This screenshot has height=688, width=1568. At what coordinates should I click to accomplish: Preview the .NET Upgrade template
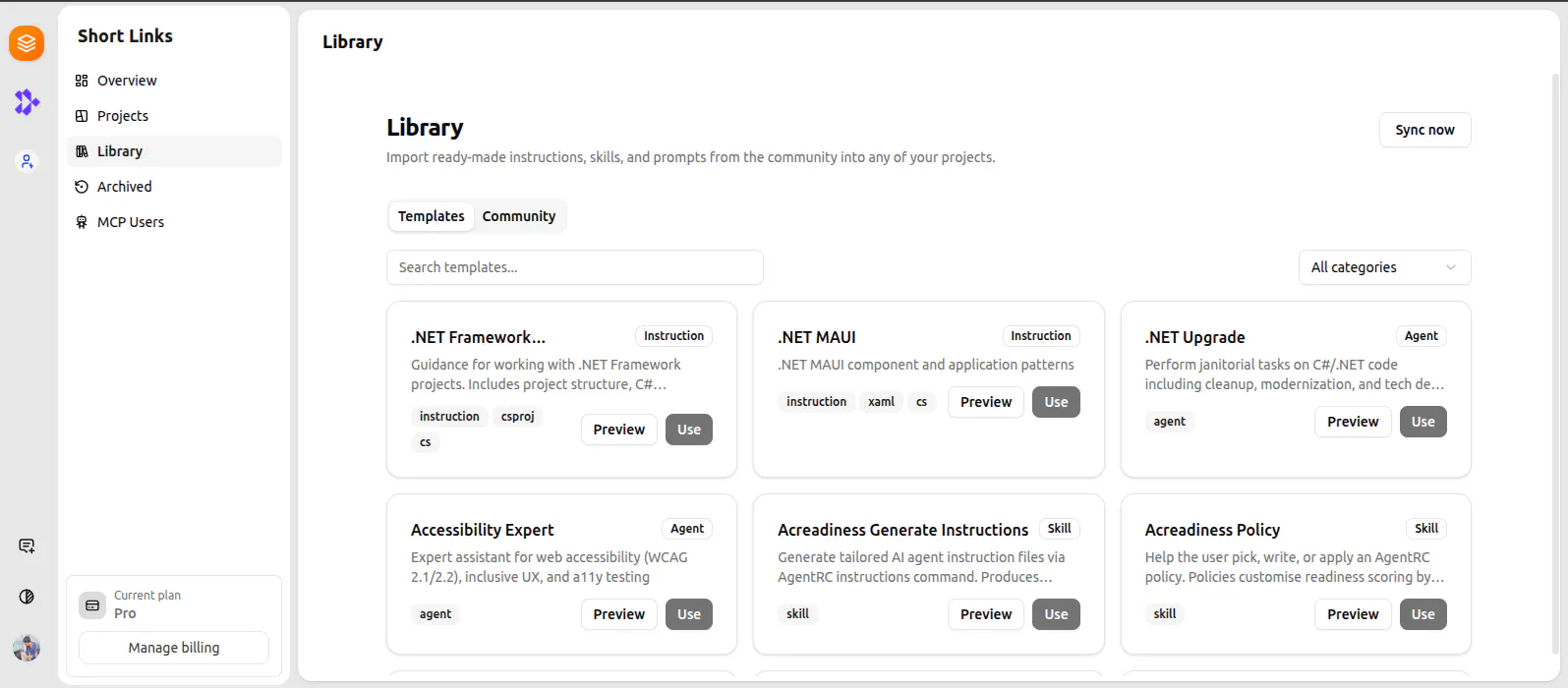[x=1353, y=422]
